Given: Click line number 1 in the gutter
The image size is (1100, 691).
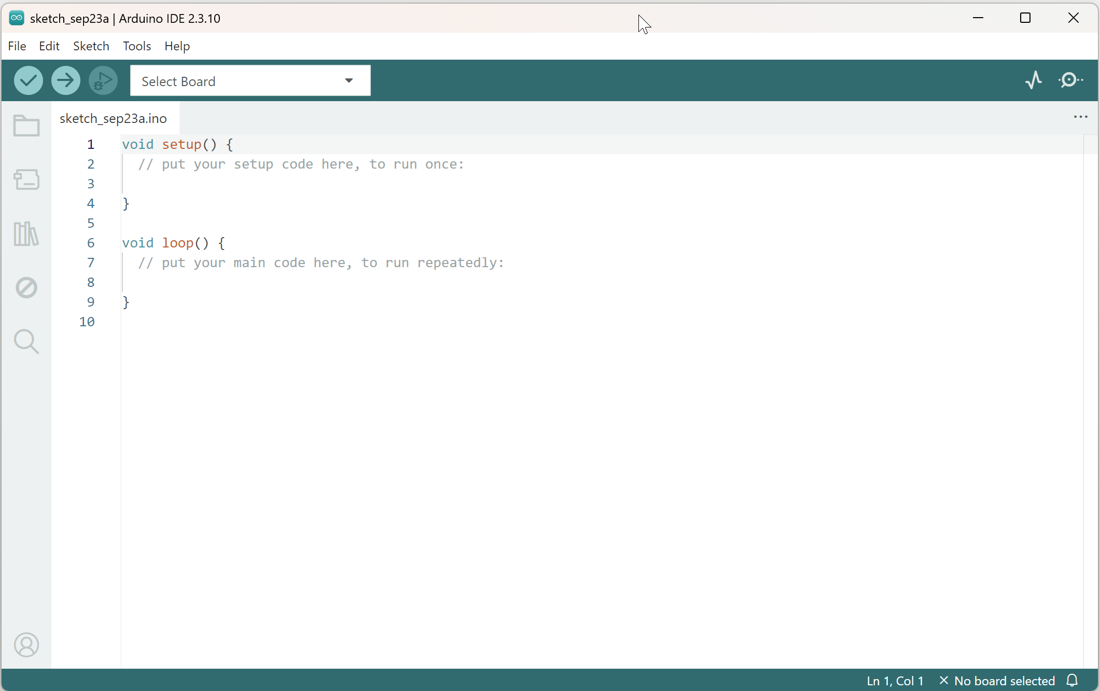Looking at the screenshot, I should [x=90, y=145].
